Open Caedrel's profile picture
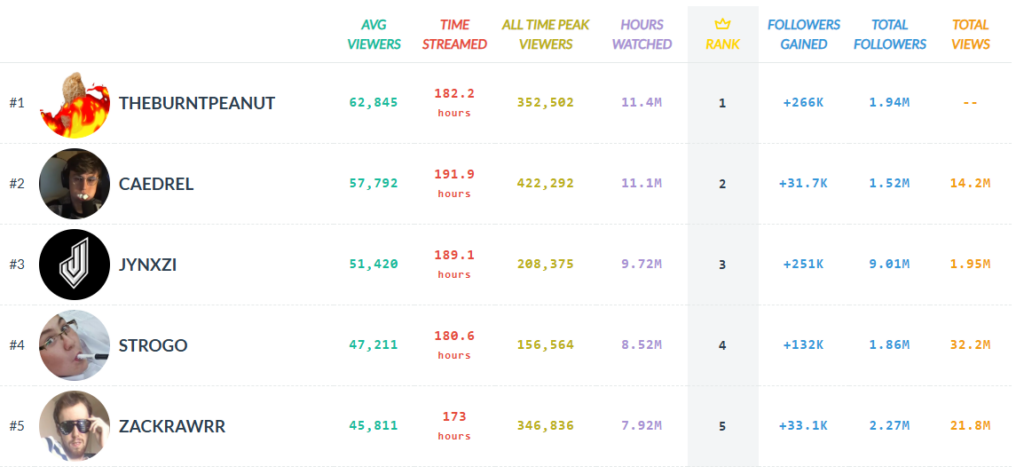This screenshot has height=467, width=1024. click(74, 184)
